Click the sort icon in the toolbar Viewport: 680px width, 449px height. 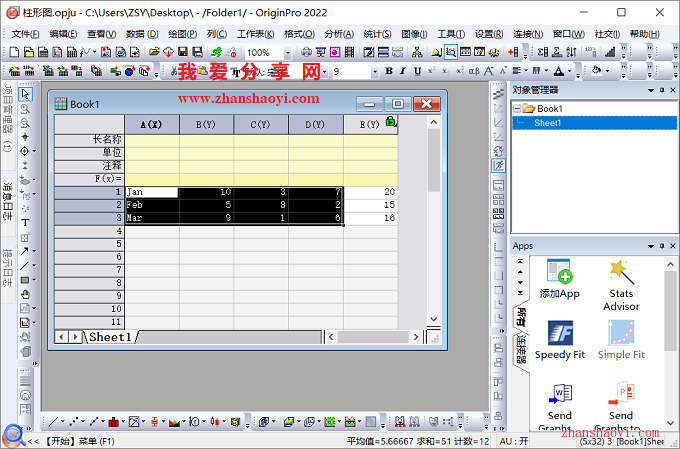pos(571,52)
